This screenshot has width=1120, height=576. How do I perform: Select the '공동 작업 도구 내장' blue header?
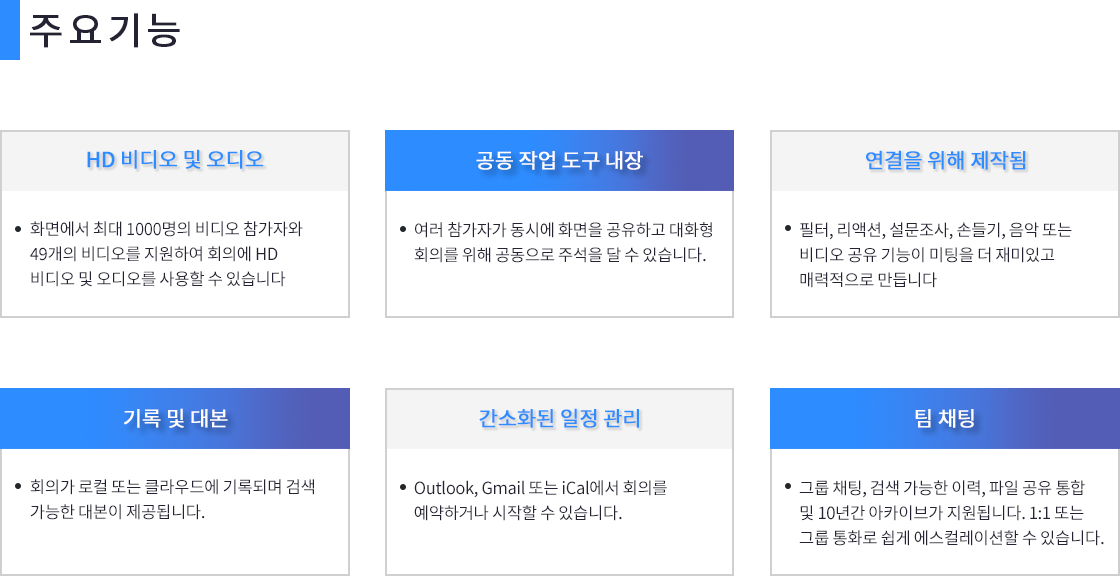click(559, 161)
